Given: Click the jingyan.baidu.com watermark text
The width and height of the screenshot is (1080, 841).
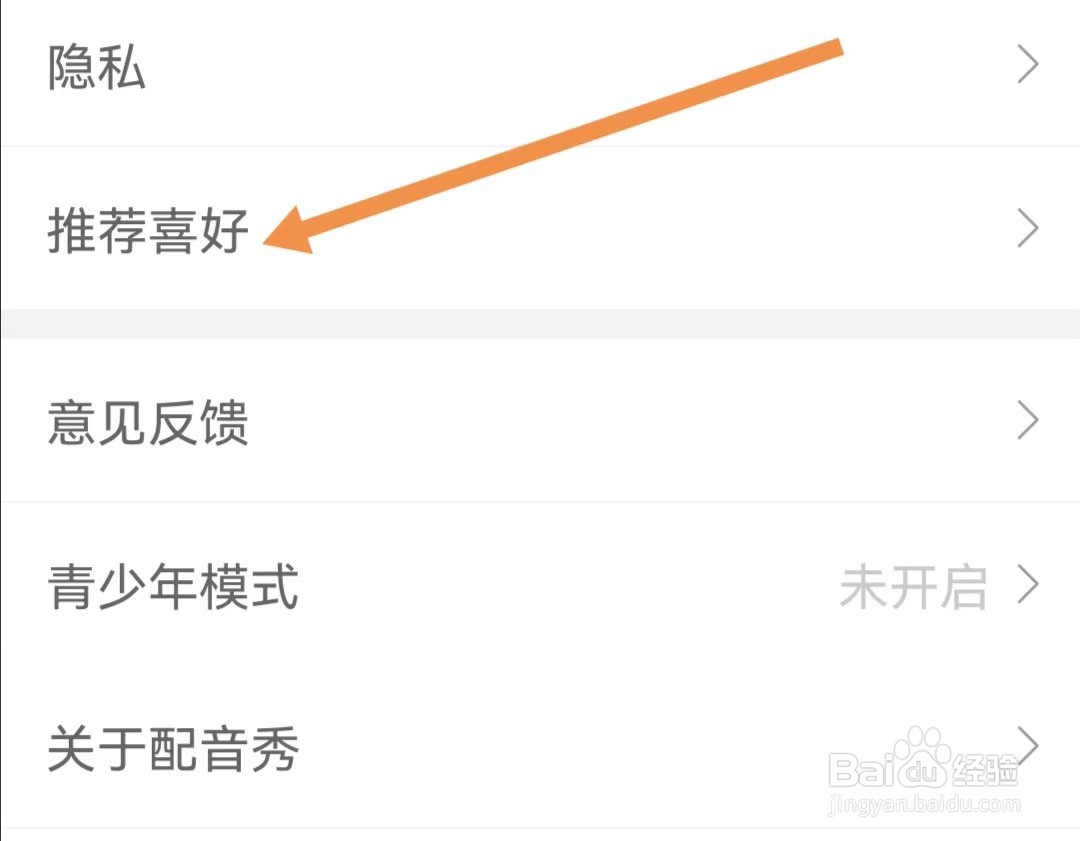Looking at the screenshot, I should point(924,804).
